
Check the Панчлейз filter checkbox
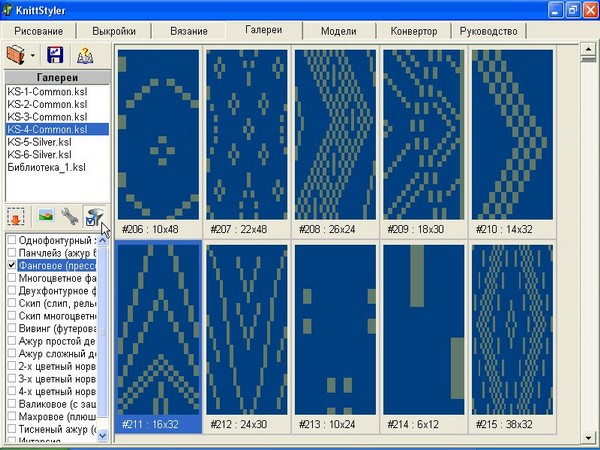tap(12, 253)
